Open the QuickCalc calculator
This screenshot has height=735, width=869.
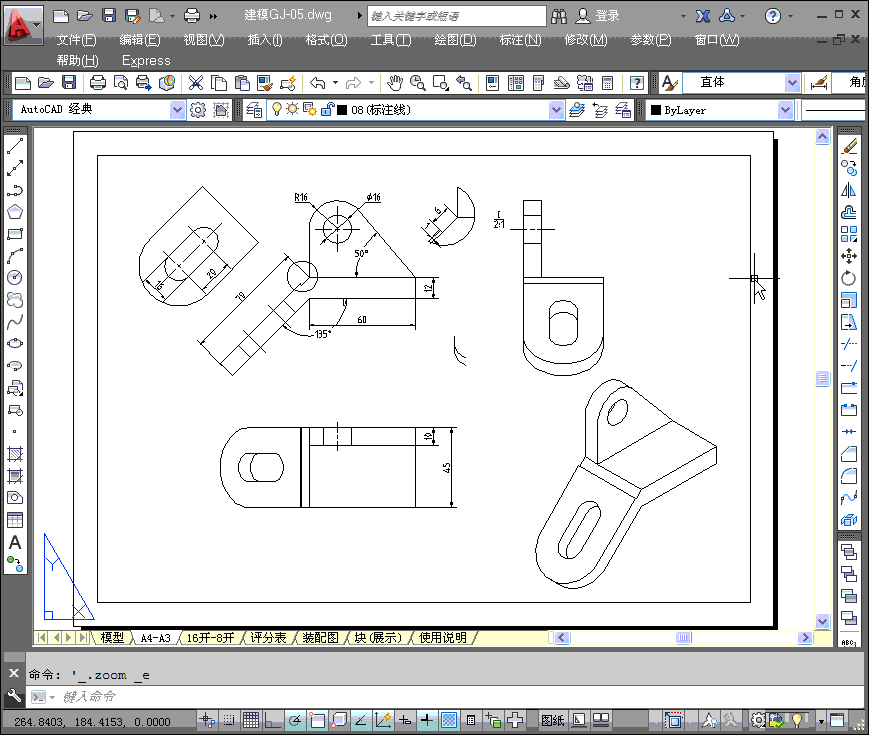[607, 83]
